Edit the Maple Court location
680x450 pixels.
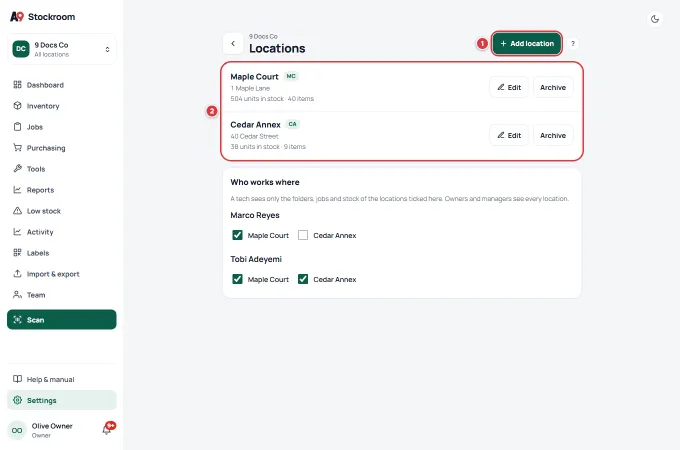point(509,87)
